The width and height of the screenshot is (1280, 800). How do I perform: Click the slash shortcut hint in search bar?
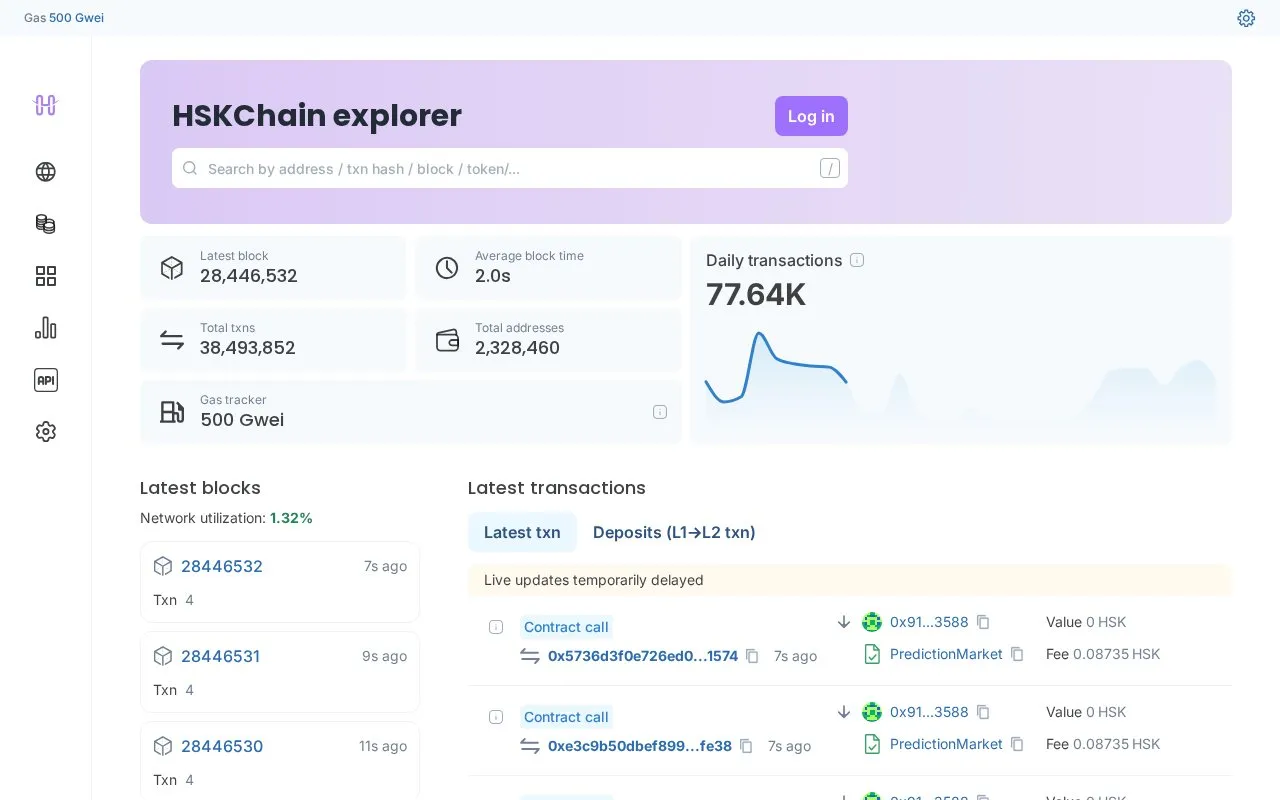coord(830,168)
